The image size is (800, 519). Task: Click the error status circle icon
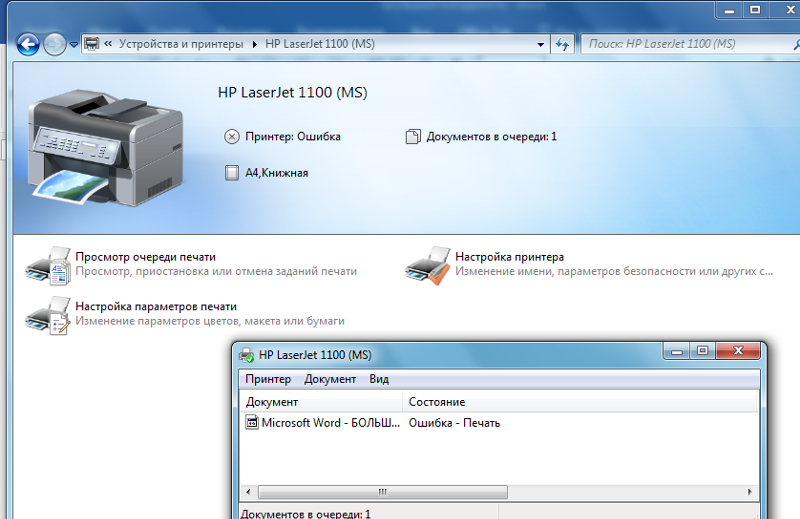tap(232, 137)
